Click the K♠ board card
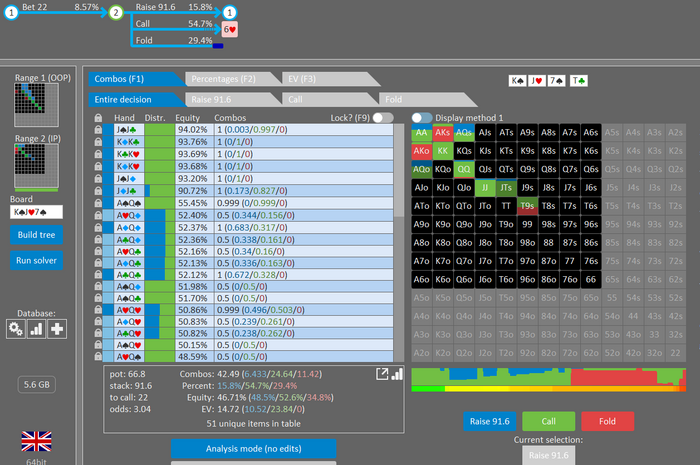This screenshot has width=700, height=465. click(x=517, y=81)
